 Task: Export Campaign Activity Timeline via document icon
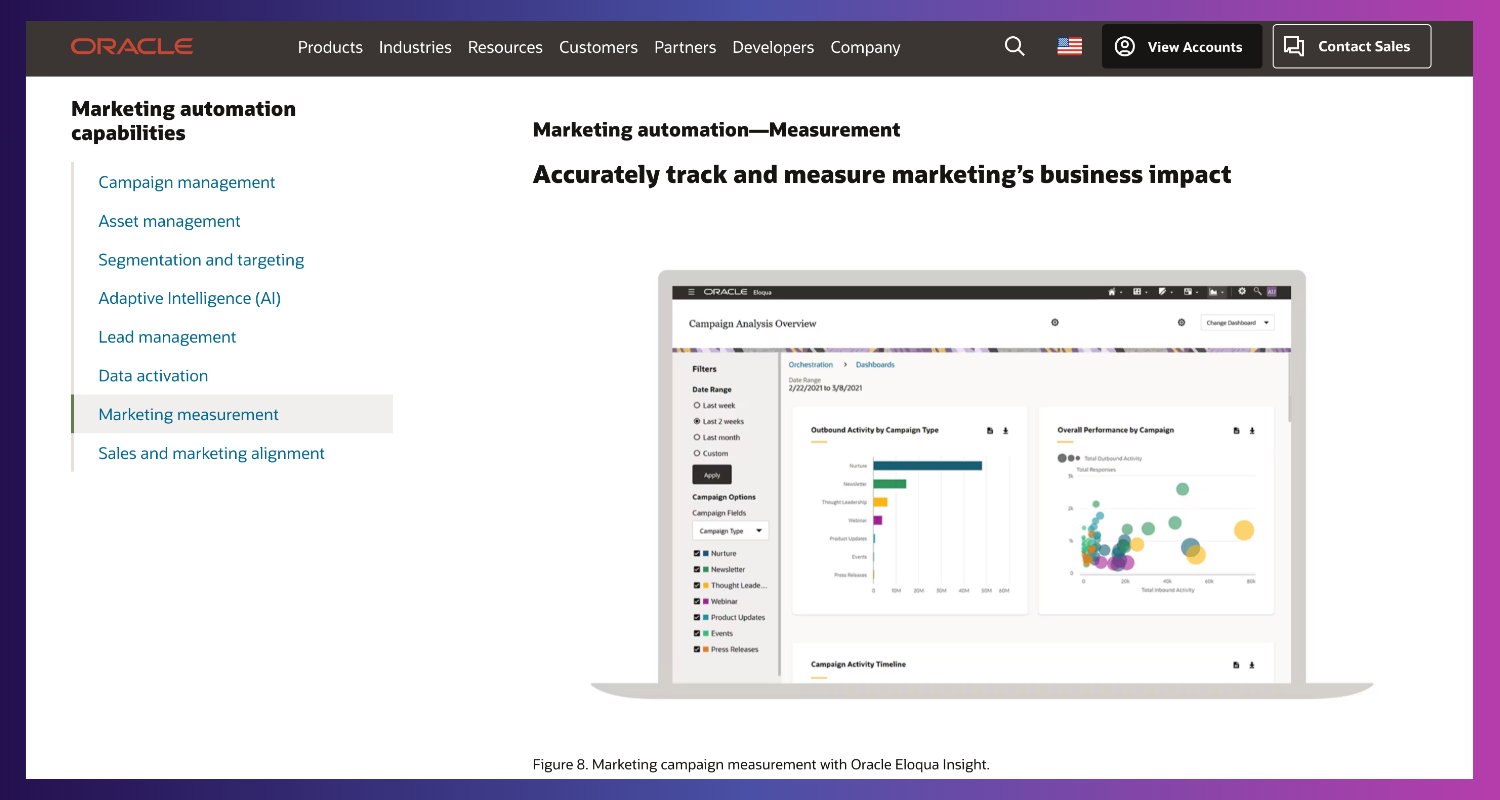(x=1236, y=665)
